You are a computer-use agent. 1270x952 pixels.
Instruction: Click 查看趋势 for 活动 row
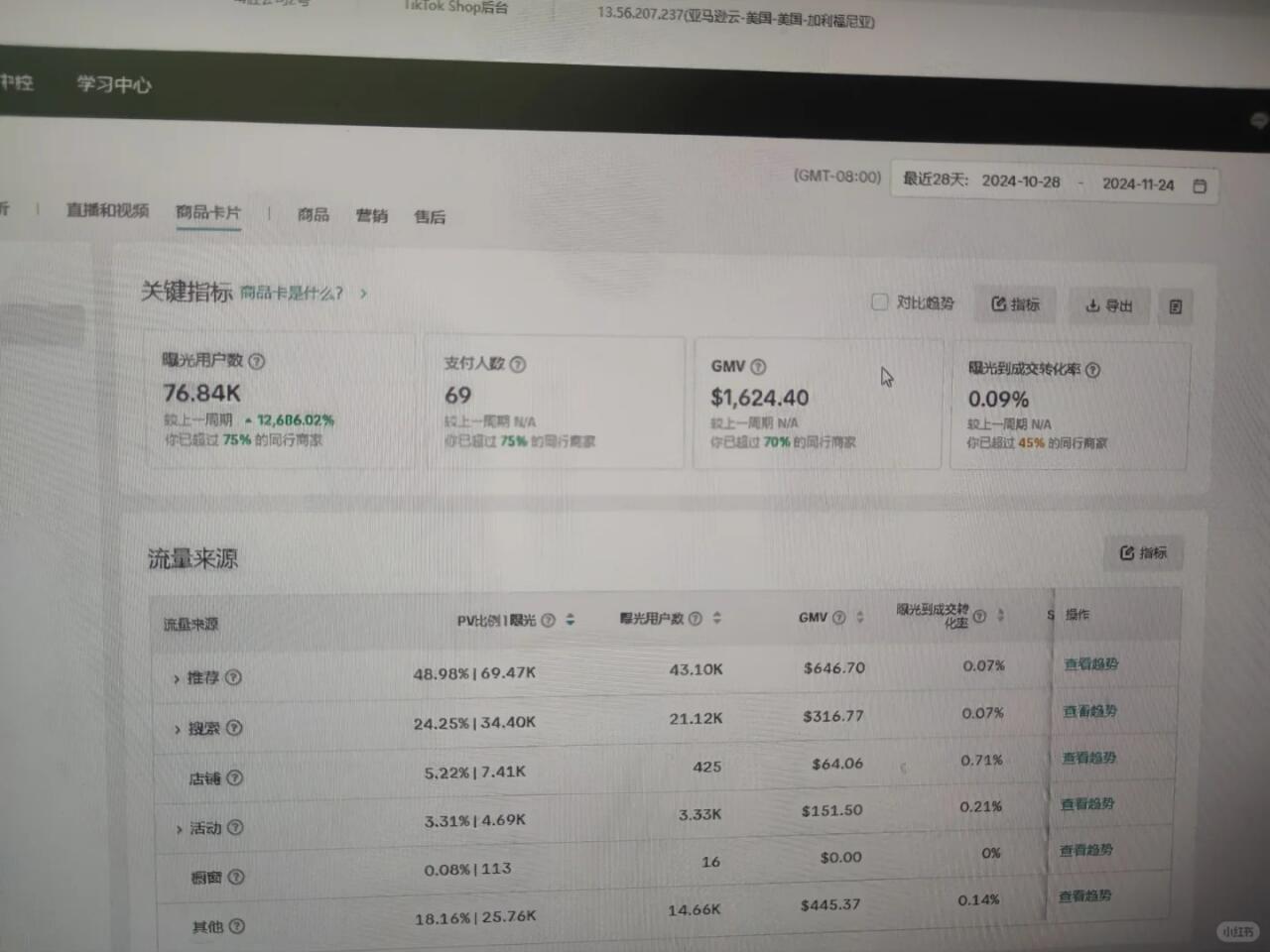coord(1087,803)
